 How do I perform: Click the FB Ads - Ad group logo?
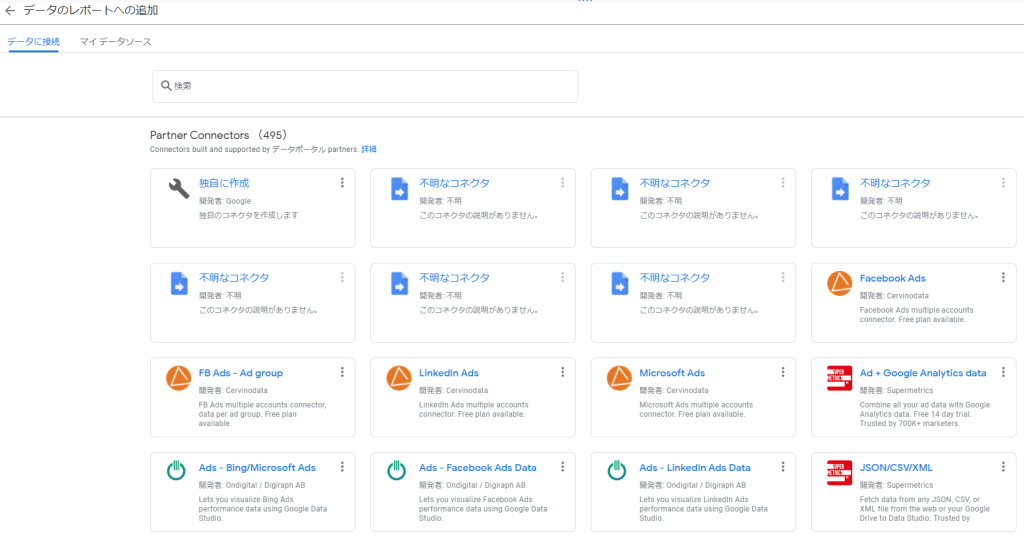(178, 378)
